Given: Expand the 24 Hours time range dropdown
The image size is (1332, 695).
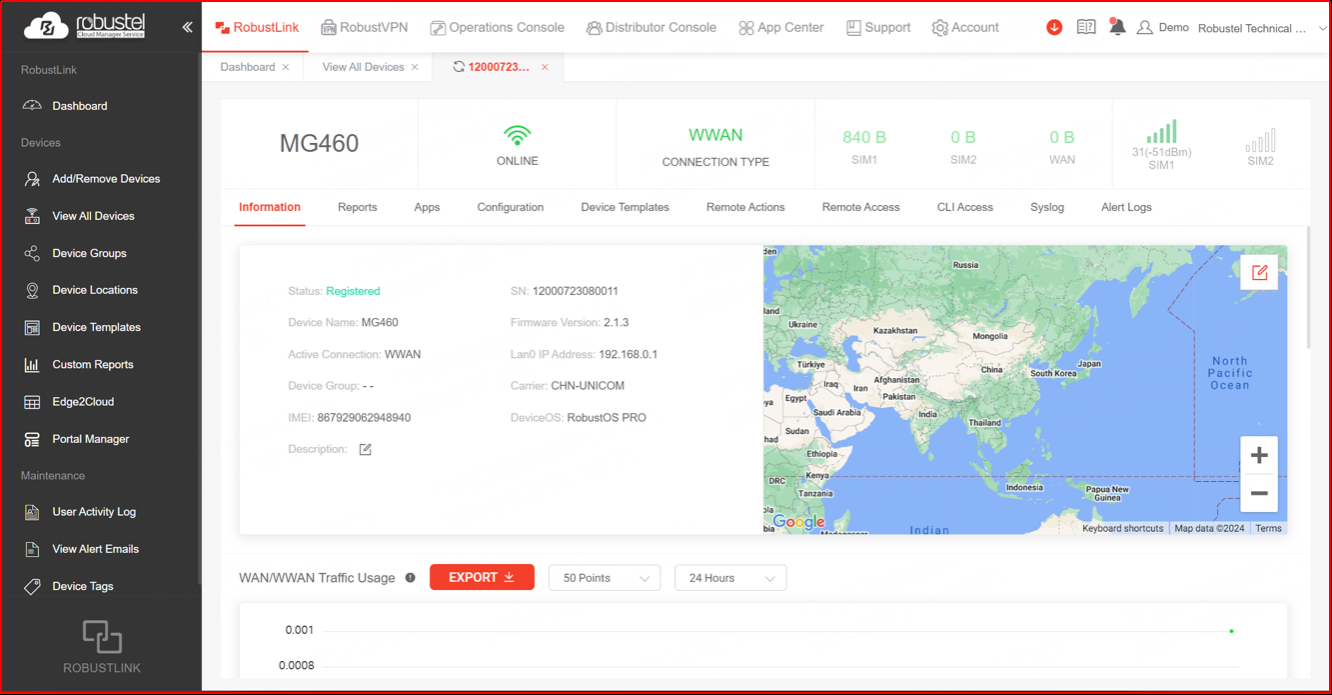Looking at the screenshot, I should [731, 578].
